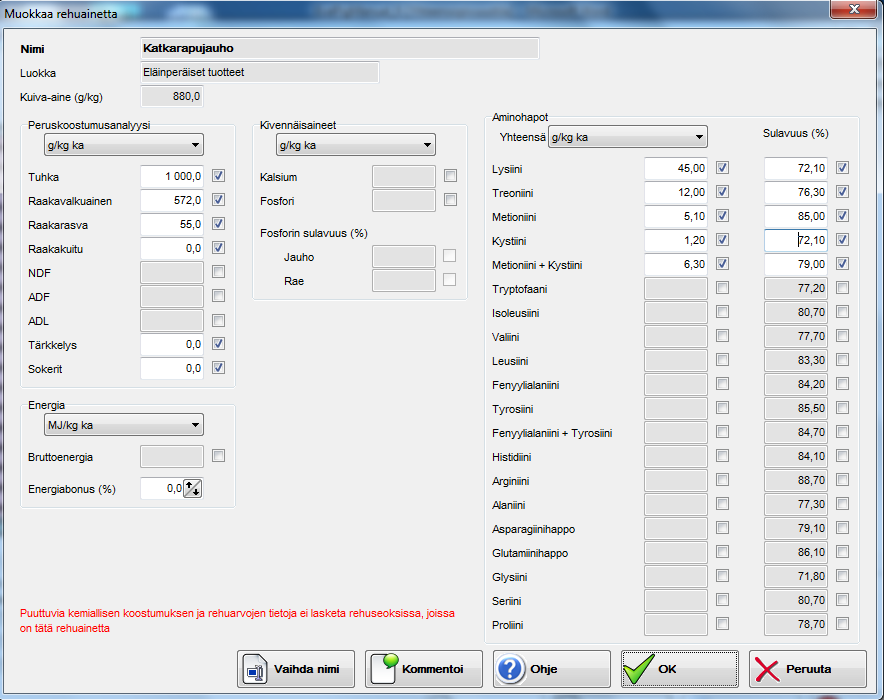Click the Kuiva-aine field 880,0

click(x=172, y=97)
